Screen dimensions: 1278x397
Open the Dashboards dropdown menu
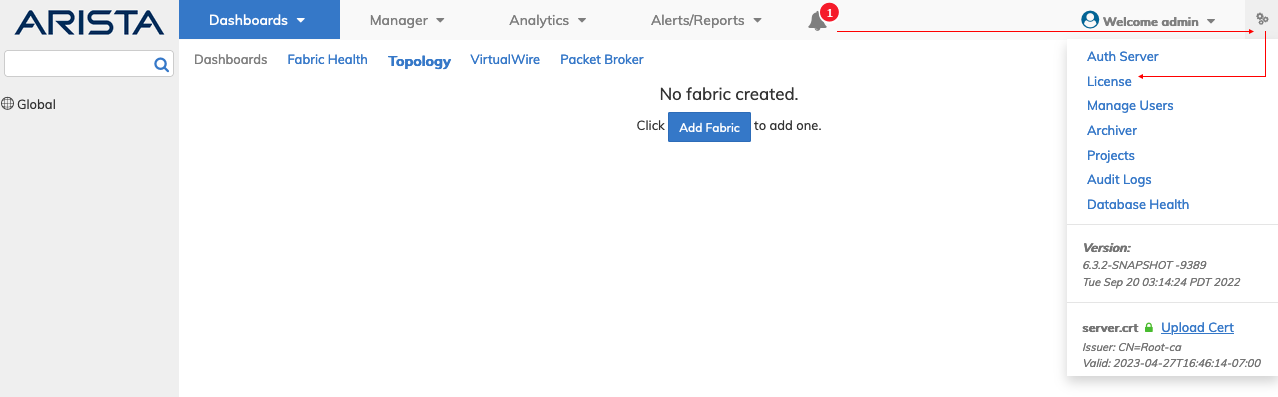coord(259,20)
